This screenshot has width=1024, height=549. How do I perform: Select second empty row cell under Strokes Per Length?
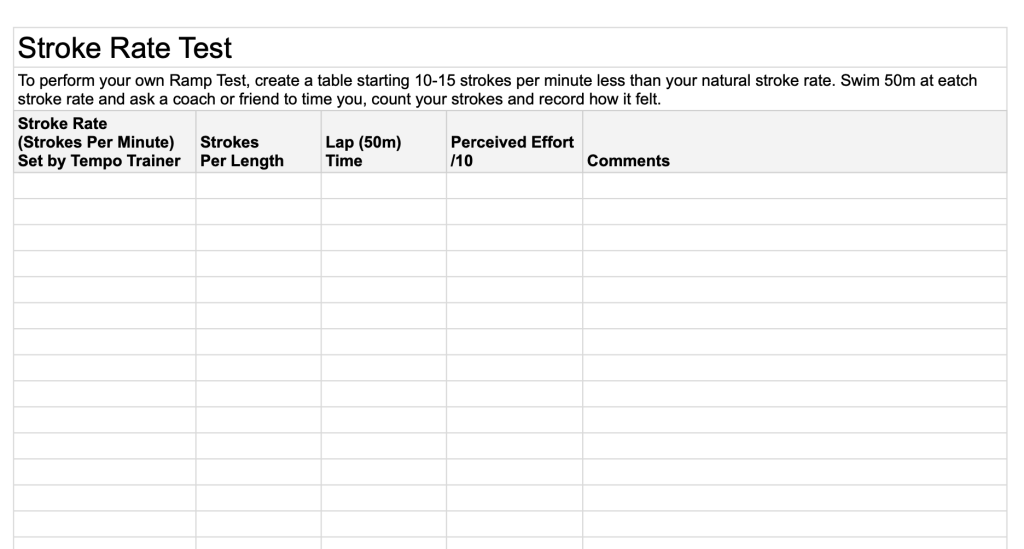pos(258,212)
